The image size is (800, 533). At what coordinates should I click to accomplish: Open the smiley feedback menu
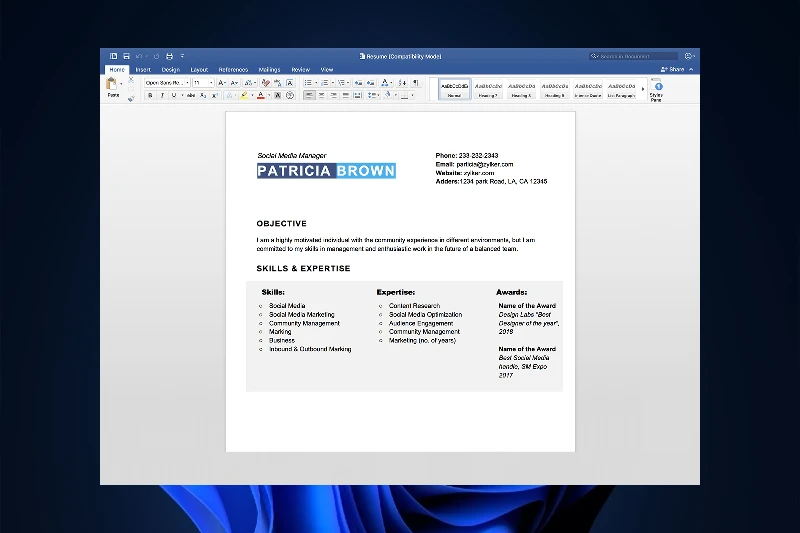[689, 56]
